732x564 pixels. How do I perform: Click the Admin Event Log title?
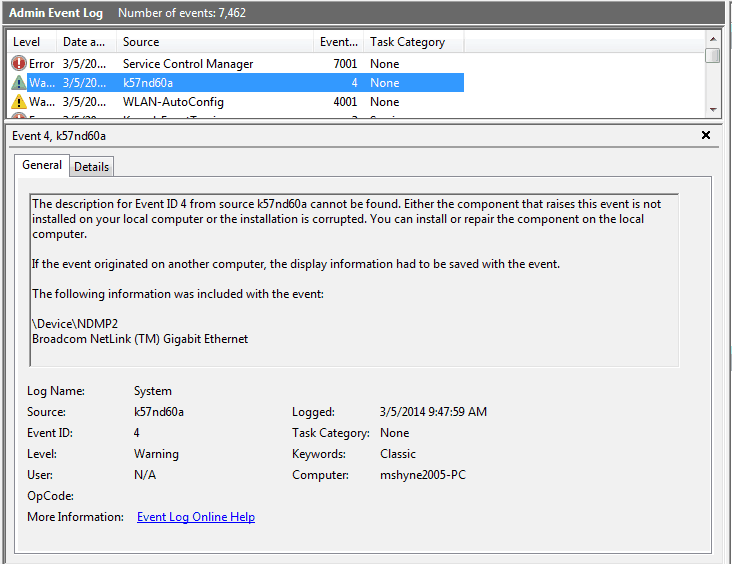[56, 13]
